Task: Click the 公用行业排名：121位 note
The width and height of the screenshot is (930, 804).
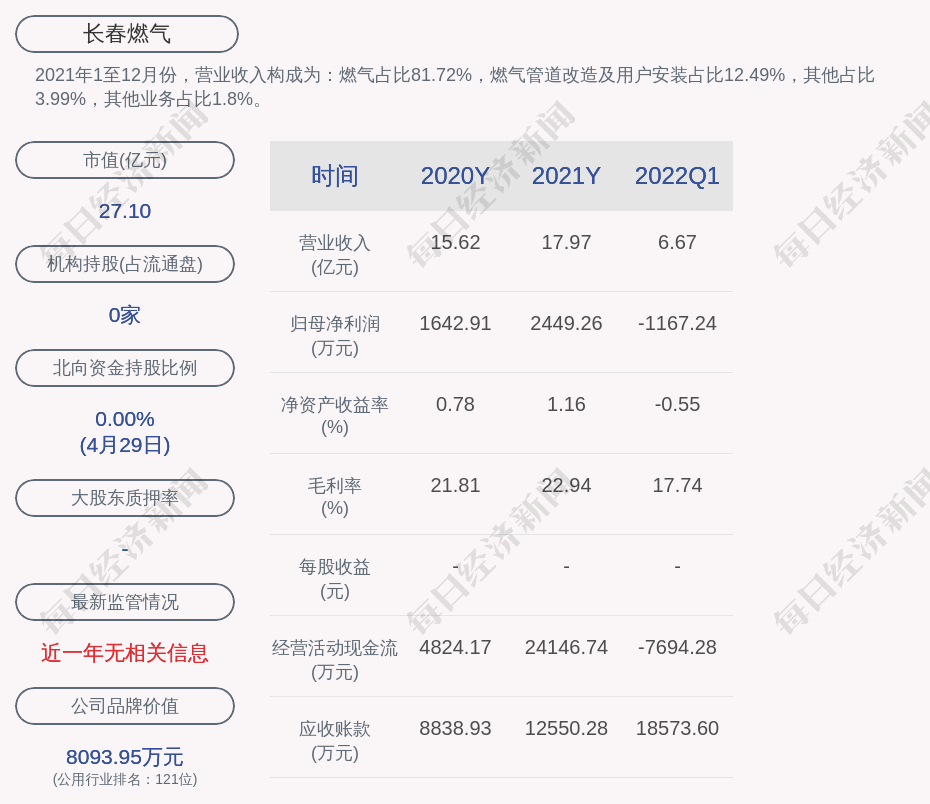Action: 125,779
